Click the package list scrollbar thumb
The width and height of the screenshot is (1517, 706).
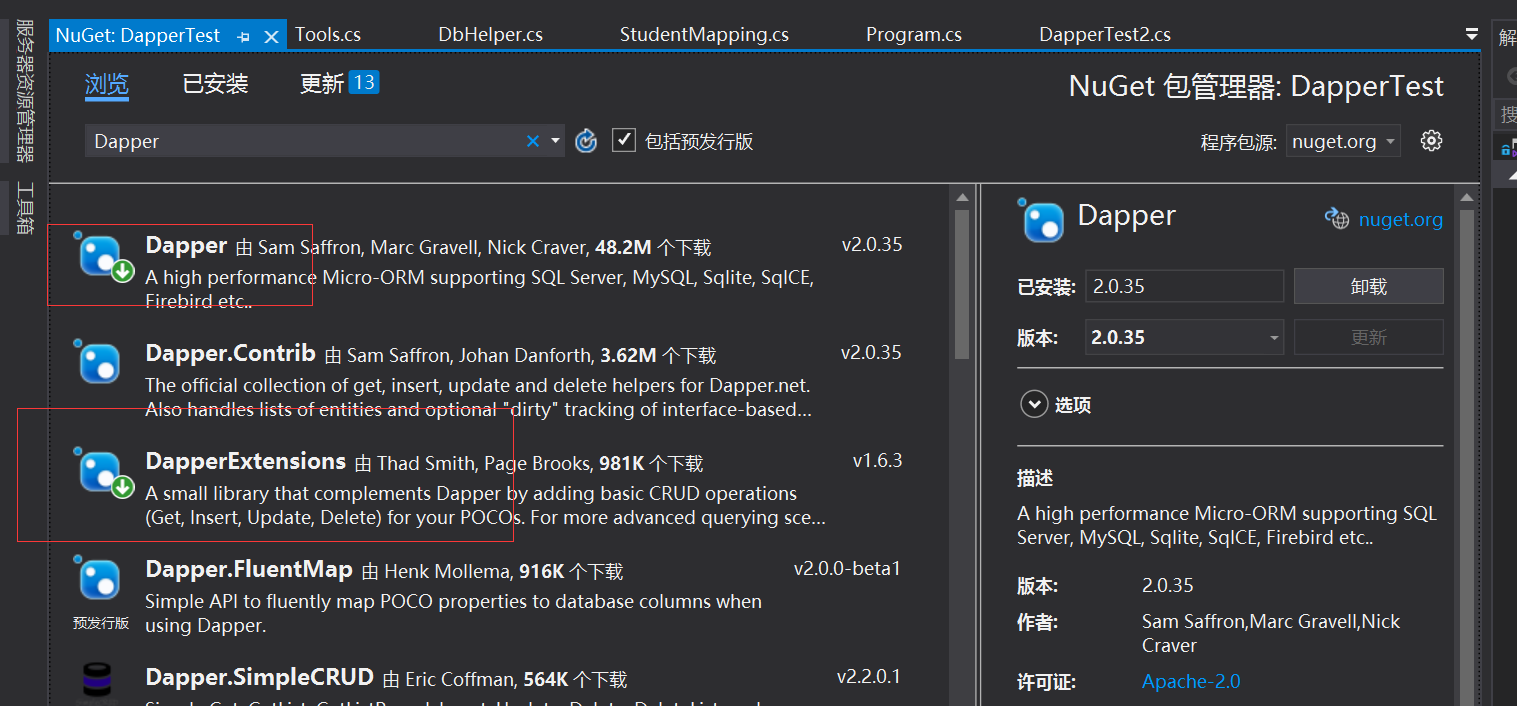pyautogui.click(x=962, y=283)
